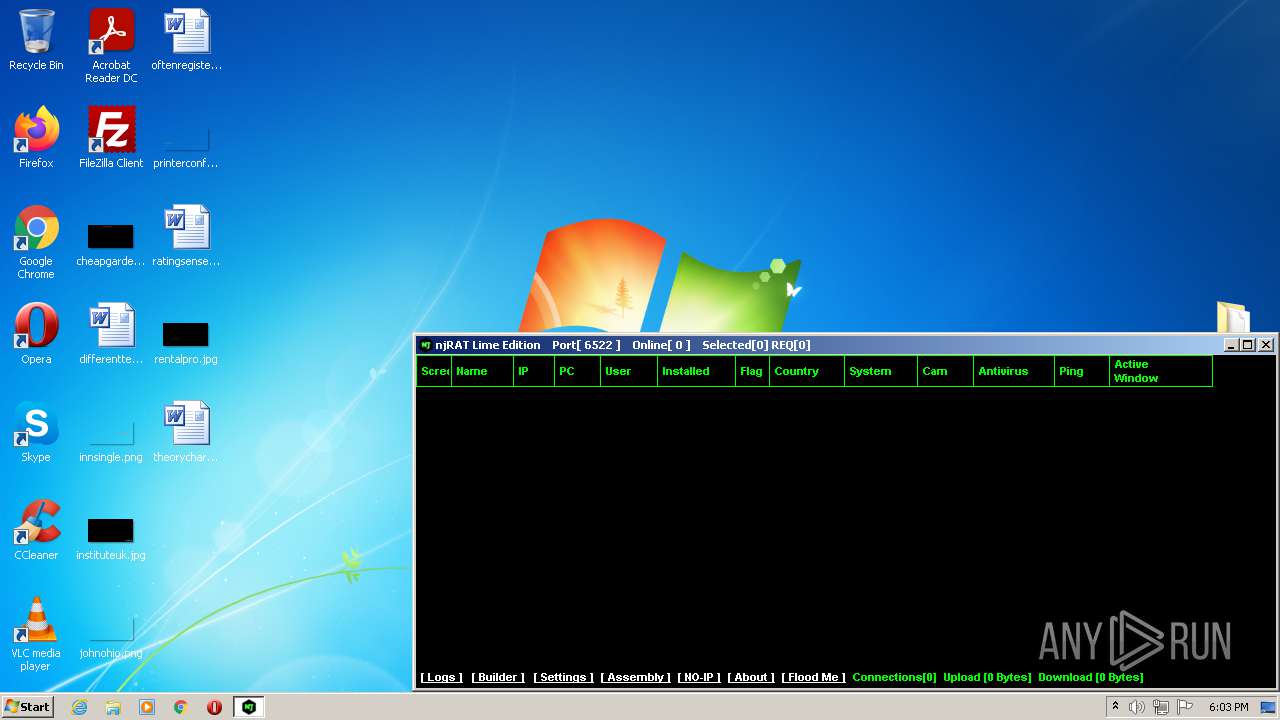Screen dimensions: 1280x720
Task: Open theorychar Word document icon
Action: 186,432
